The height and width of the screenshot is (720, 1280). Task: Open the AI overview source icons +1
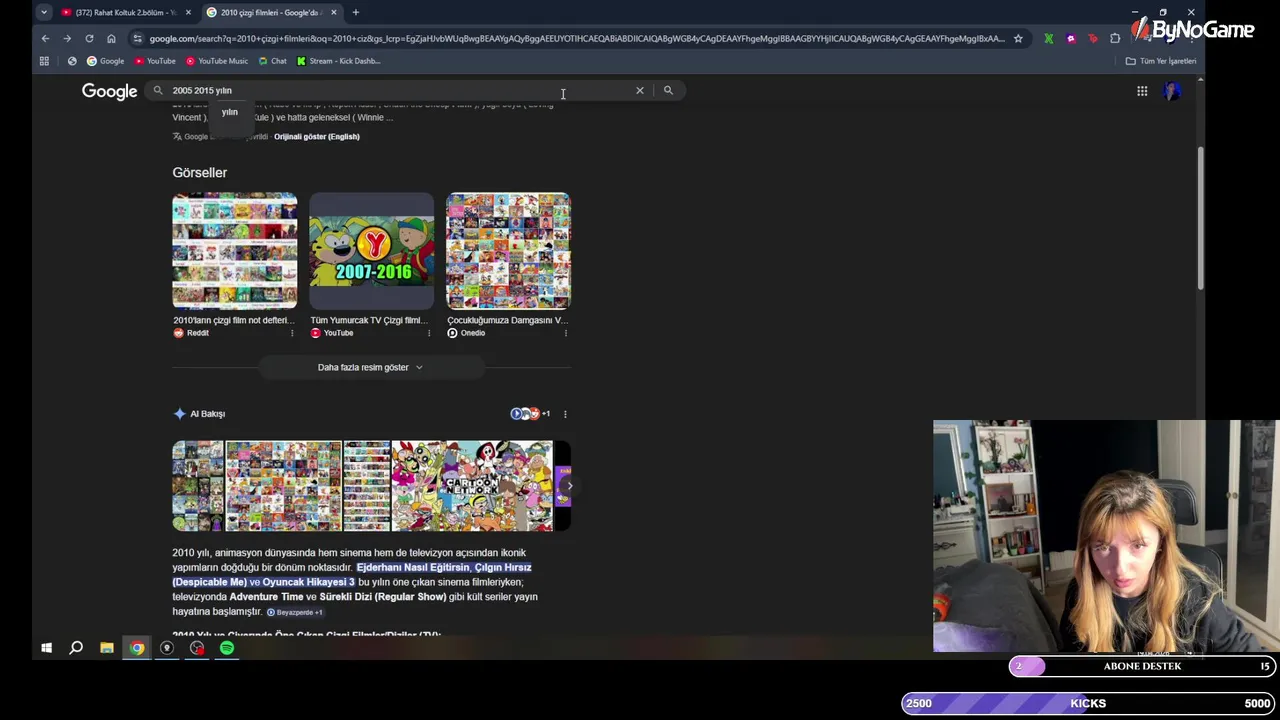[530, 413]
